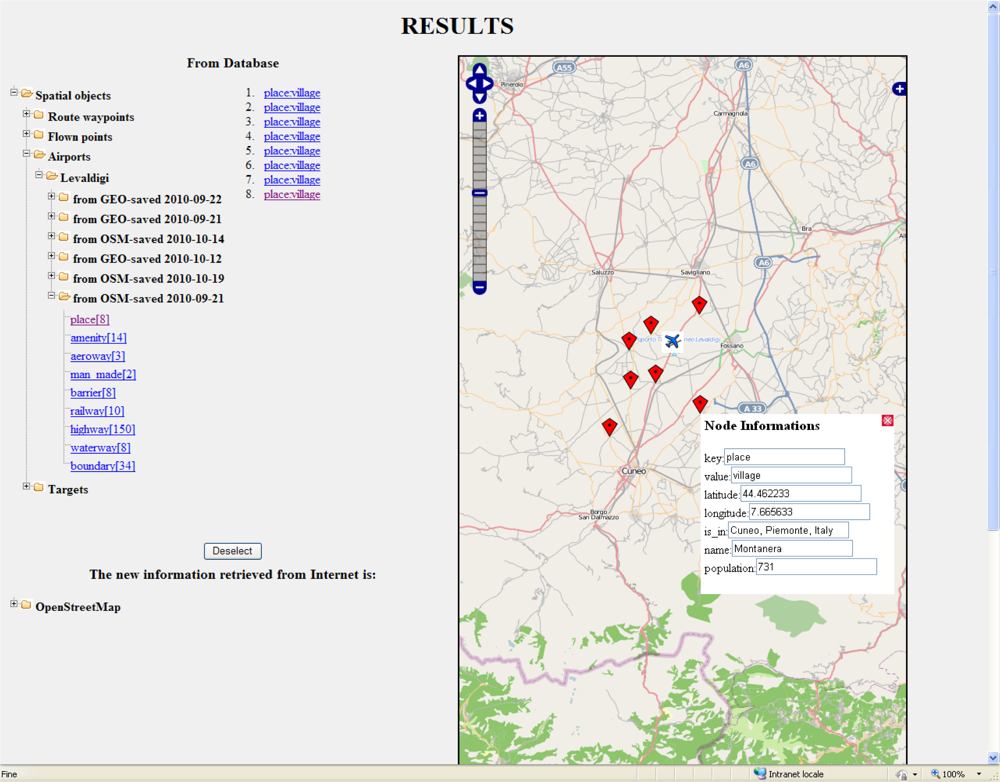Open the aeroway[3] category link
Screen dimensions: 1000x782
click(98, 357)
